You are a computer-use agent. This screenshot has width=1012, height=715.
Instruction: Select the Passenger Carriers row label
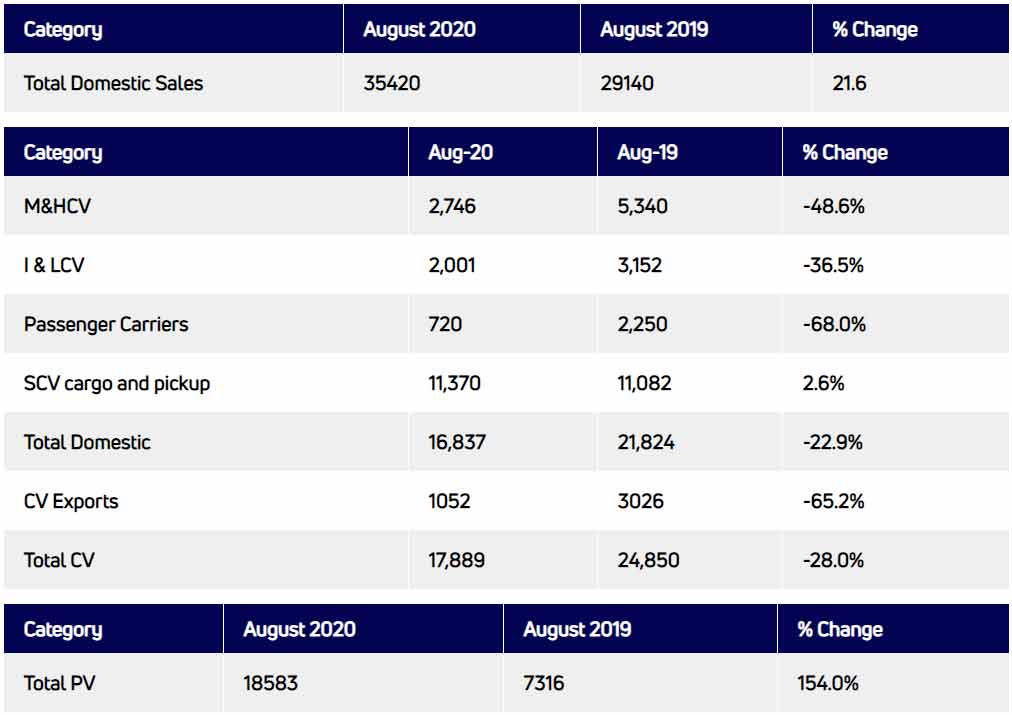106,324
